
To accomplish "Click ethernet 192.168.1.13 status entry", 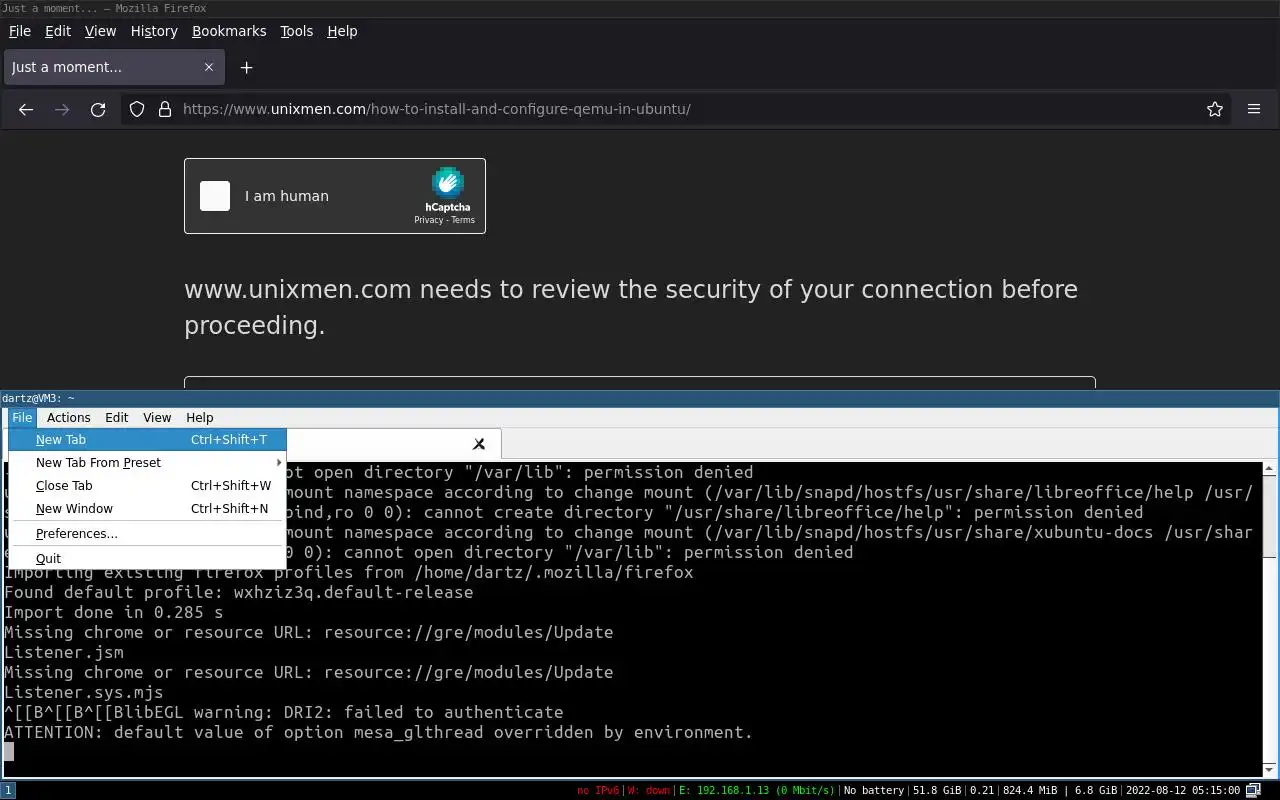I will click(x=757, y=790).
